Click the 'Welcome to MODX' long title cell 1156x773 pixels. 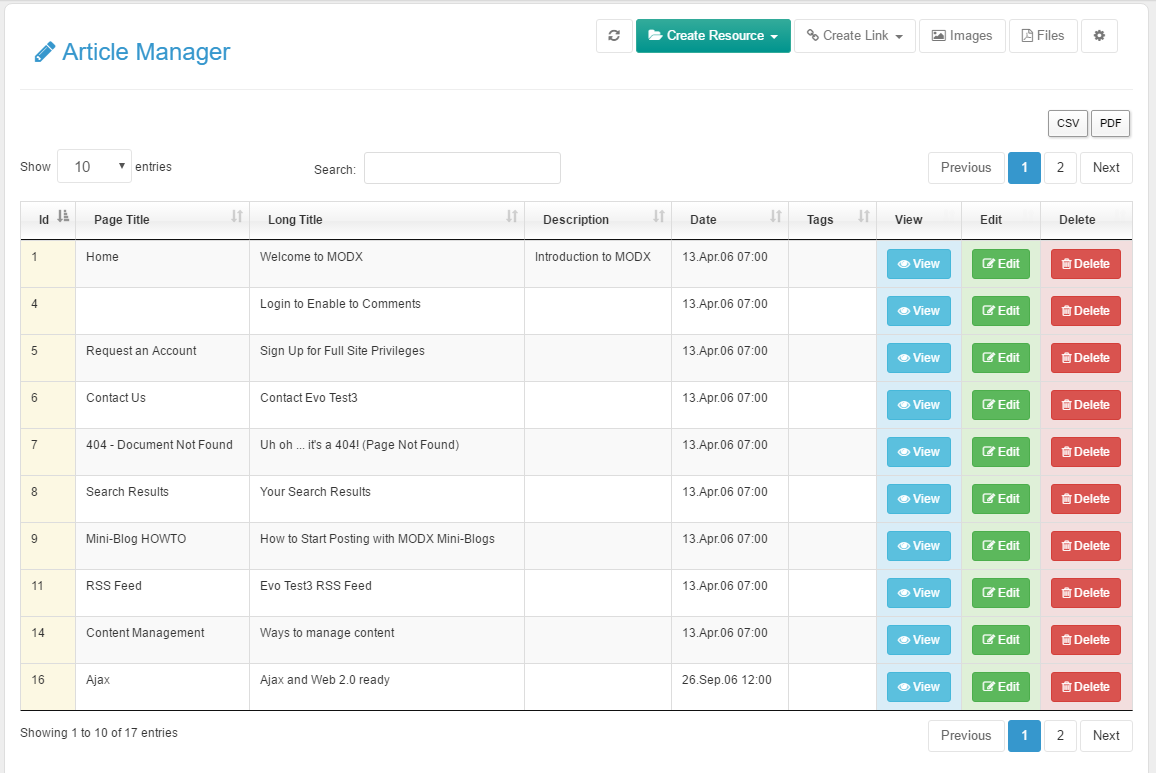pos(386,264)
